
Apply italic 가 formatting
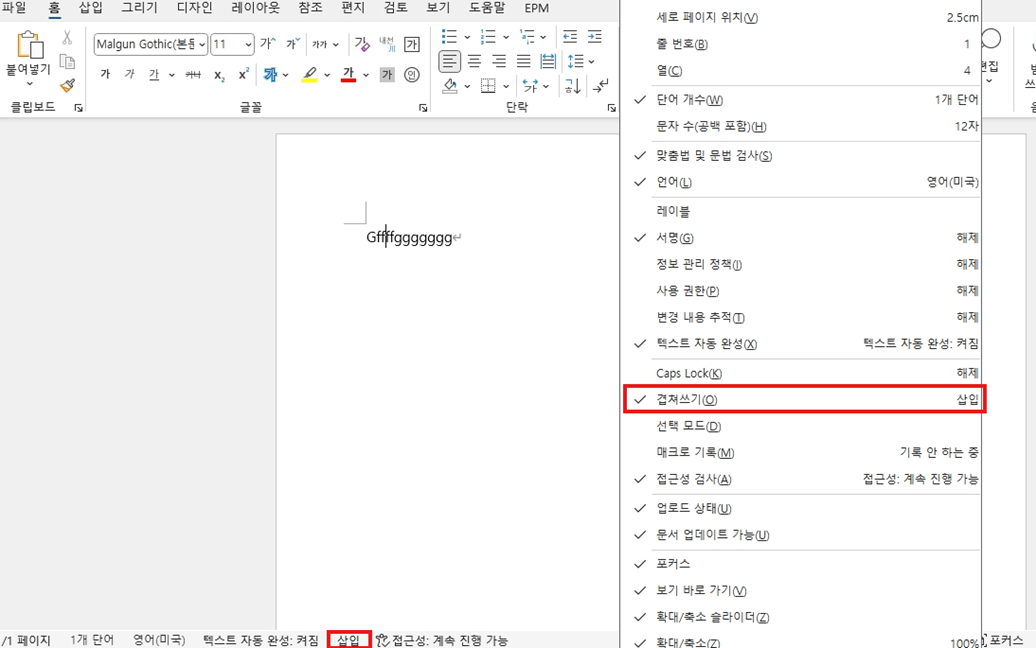130,75
